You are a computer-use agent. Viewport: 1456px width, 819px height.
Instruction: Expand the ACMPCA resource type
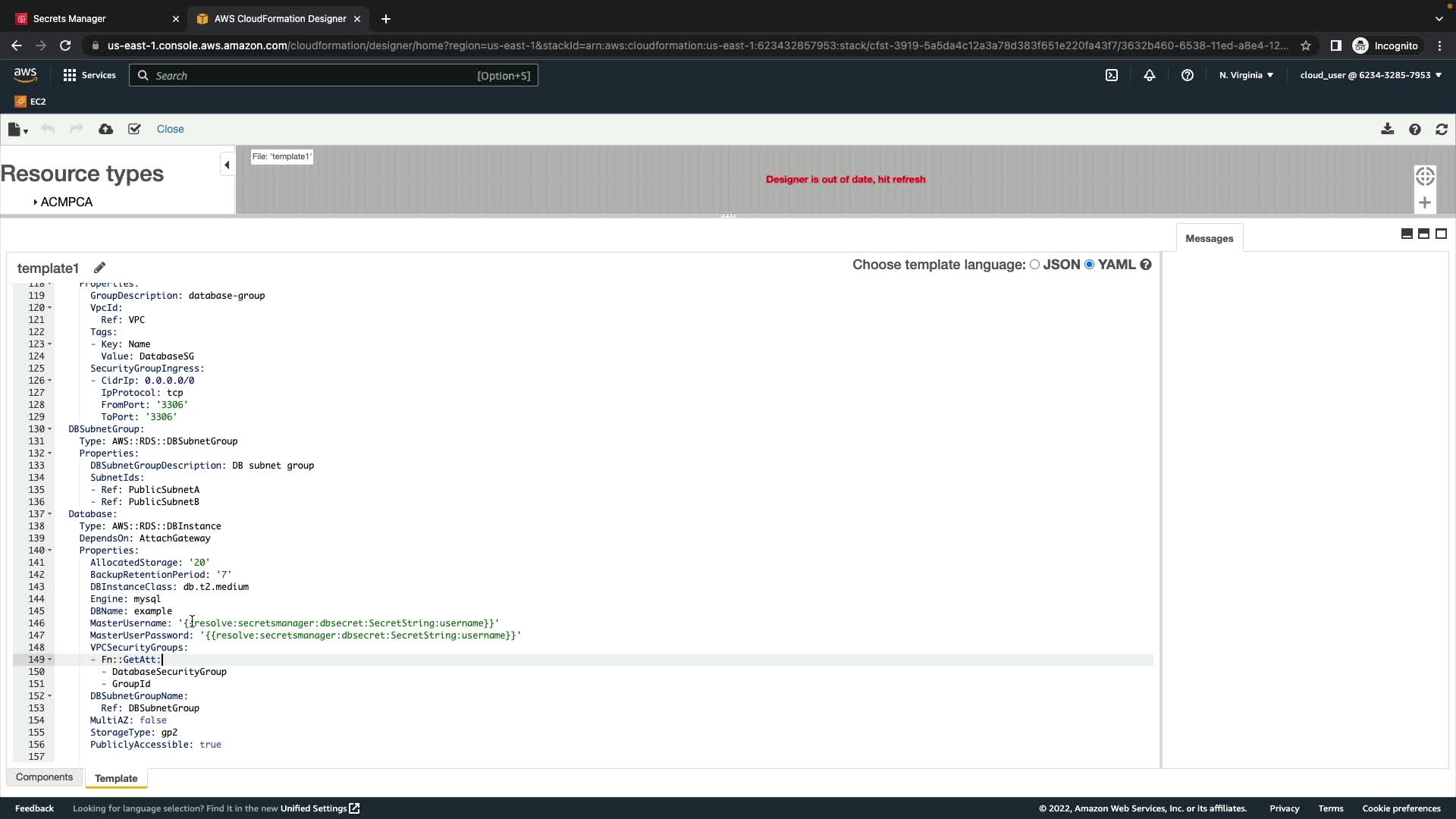coord(36,202)
